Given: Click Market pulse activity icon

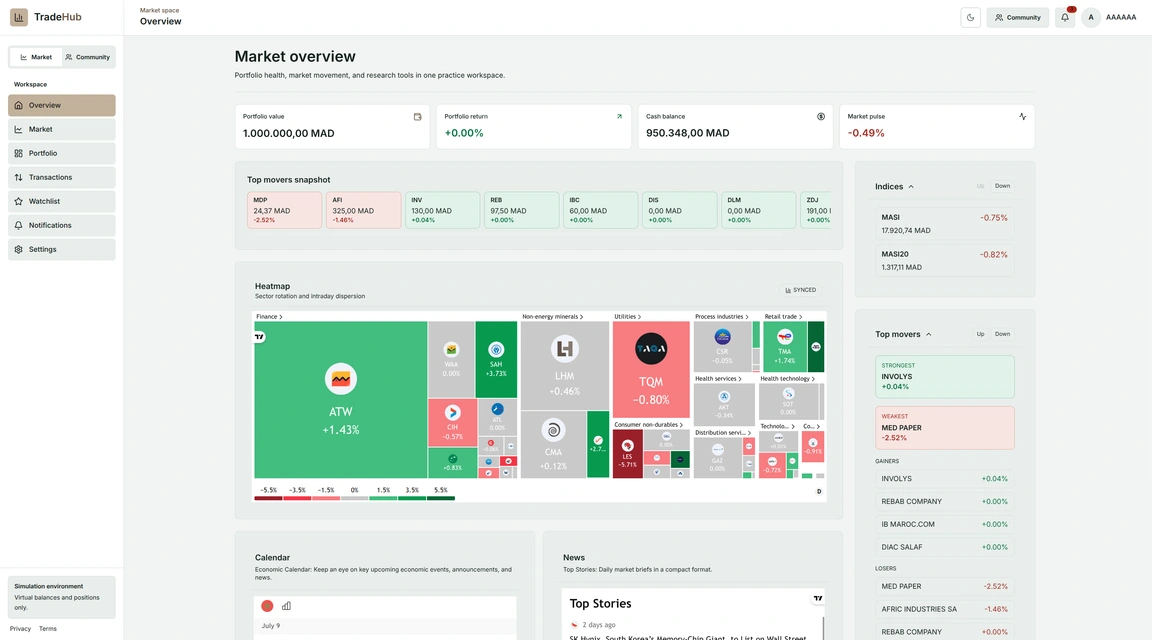Looking at the screenshot, I should (1023, 117).
